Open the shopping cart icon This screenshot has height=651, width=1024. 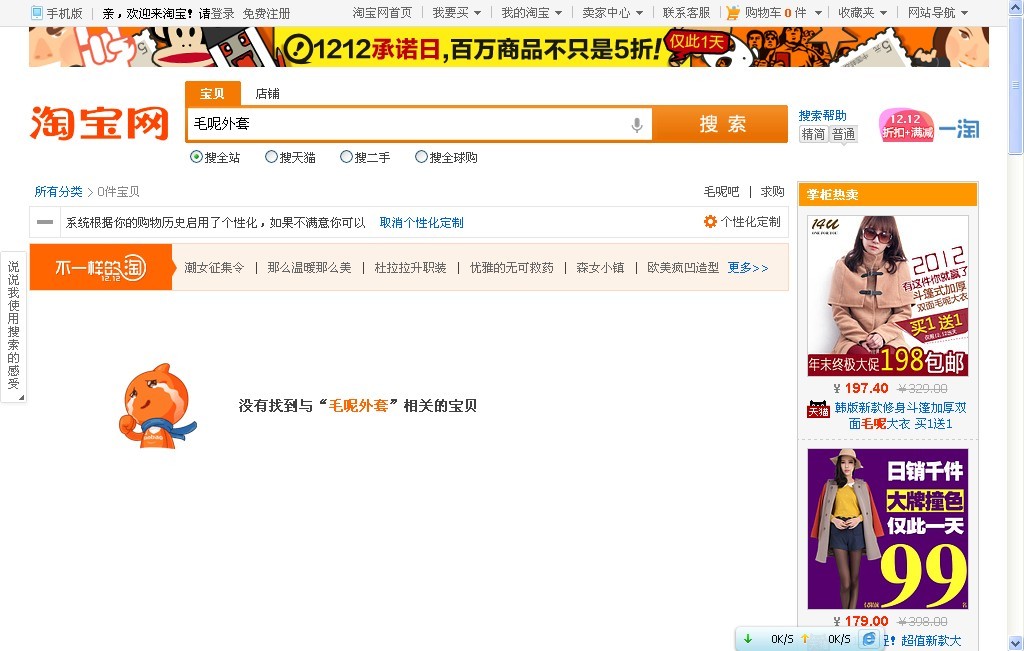pos(733,12)
